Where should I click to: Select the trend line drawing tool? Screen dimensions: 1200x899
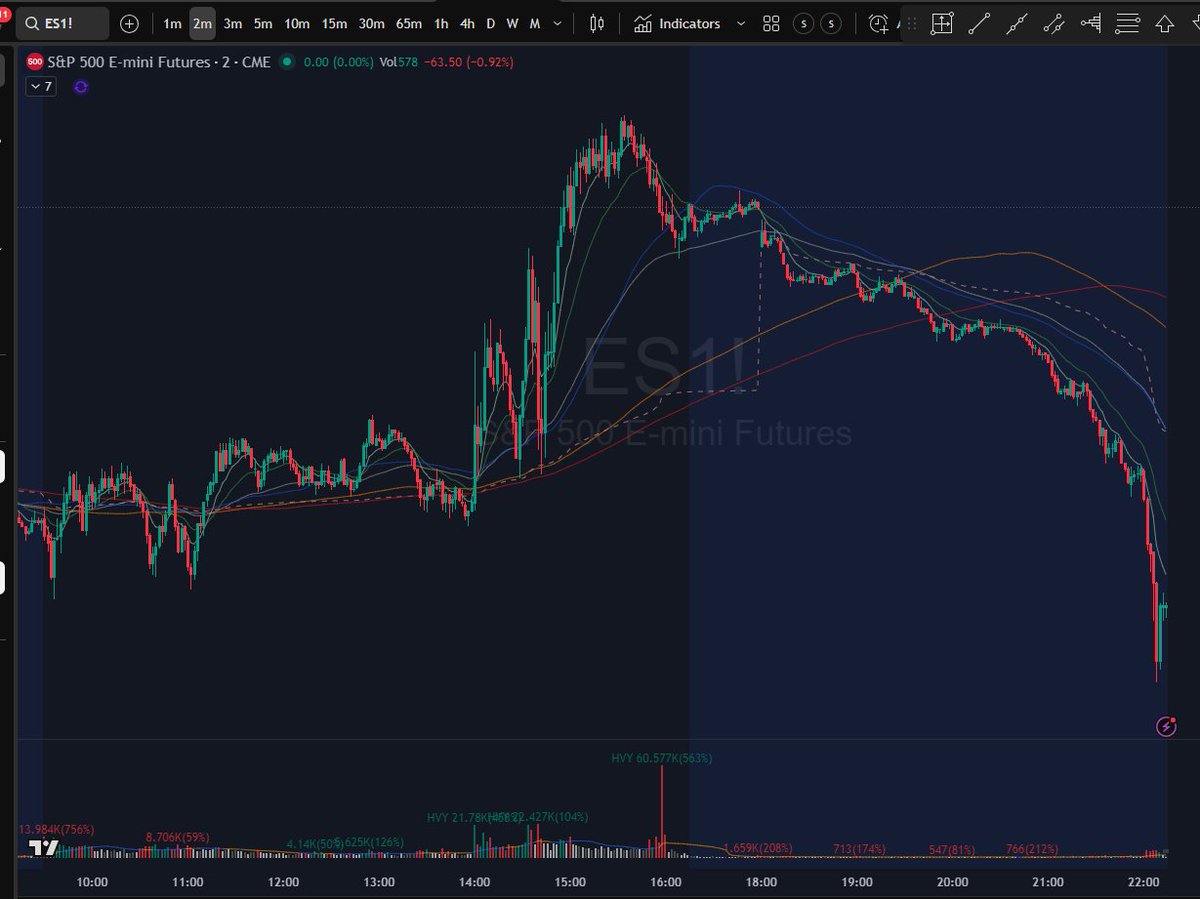pyautogui.click(x=979, y=23)
